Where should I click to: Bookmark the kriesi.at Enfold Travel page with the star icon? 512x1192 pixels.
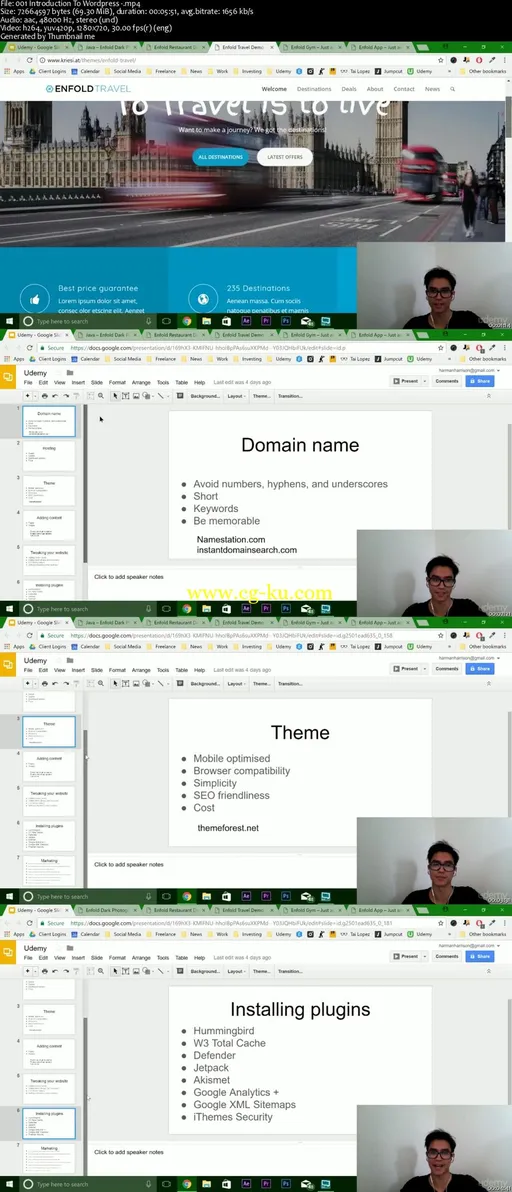(440, 60)
